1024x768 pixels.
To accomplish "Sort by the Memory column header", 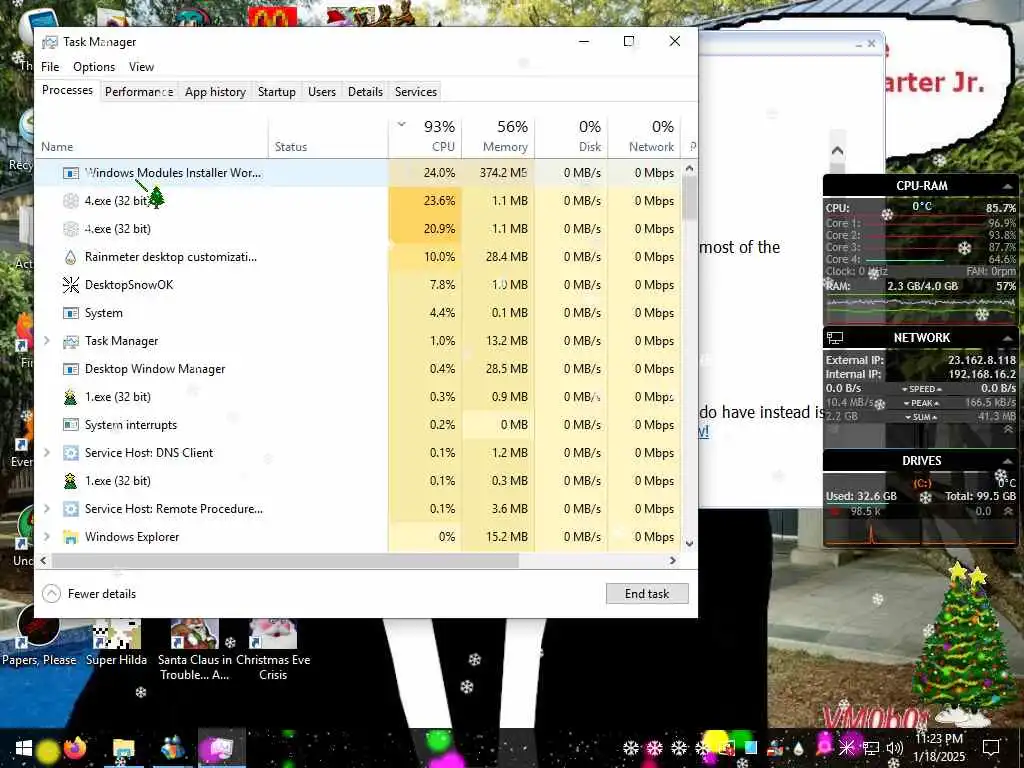I will point(498,138).
